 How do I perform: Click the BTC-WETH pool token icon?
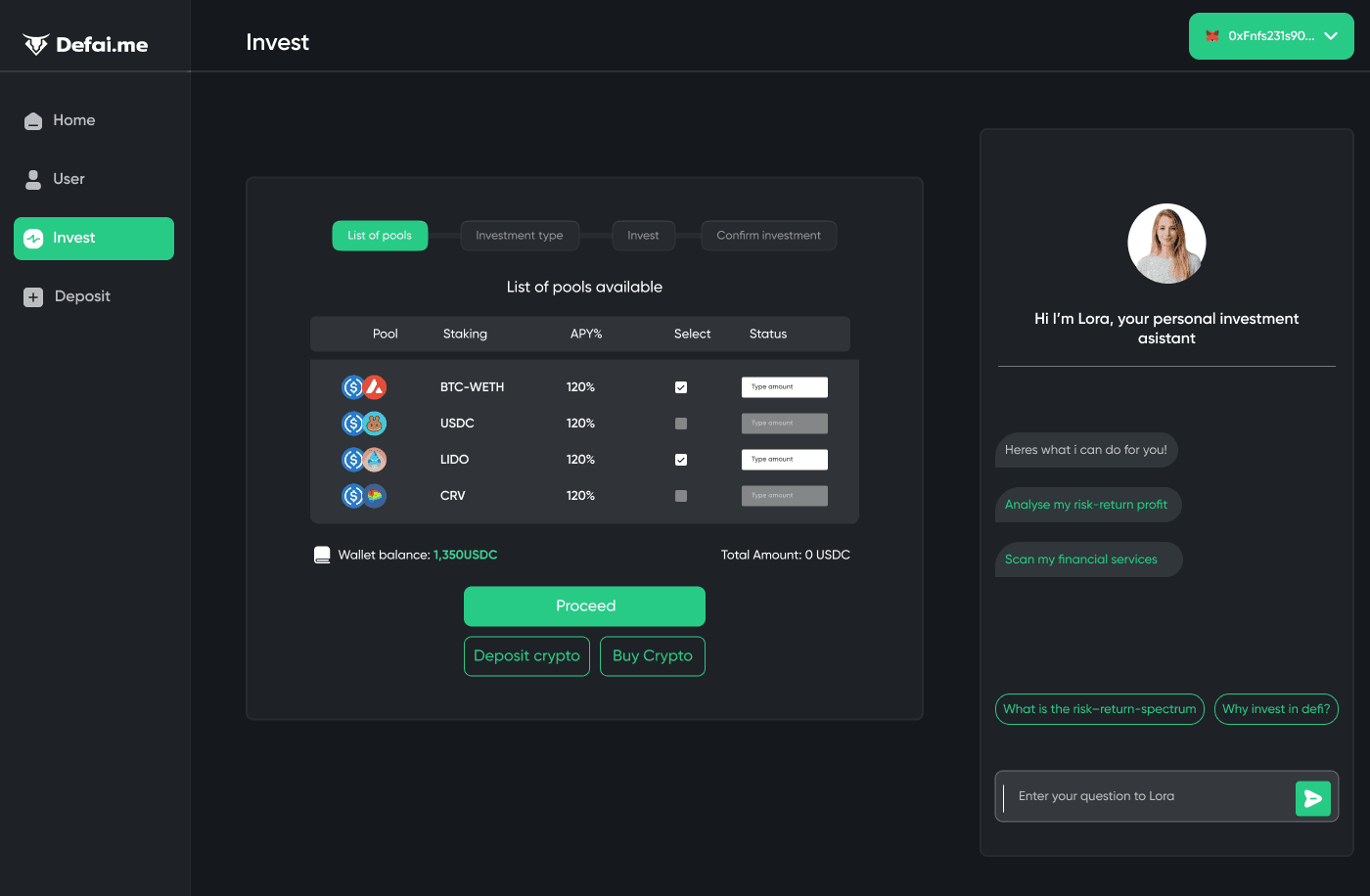(x=364, y=387)
